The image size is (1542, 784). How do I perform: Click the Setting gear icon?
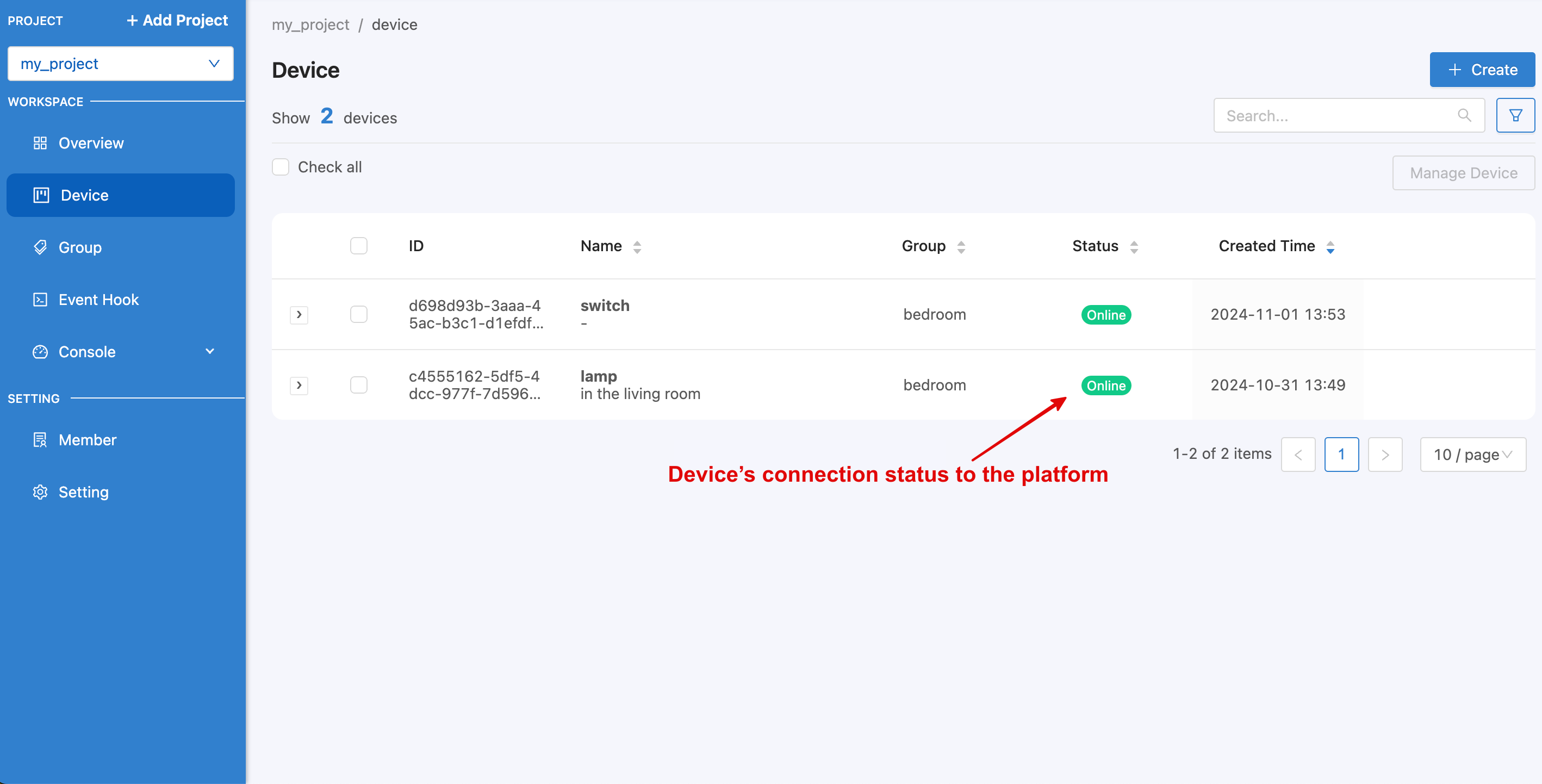click(40, 492)
